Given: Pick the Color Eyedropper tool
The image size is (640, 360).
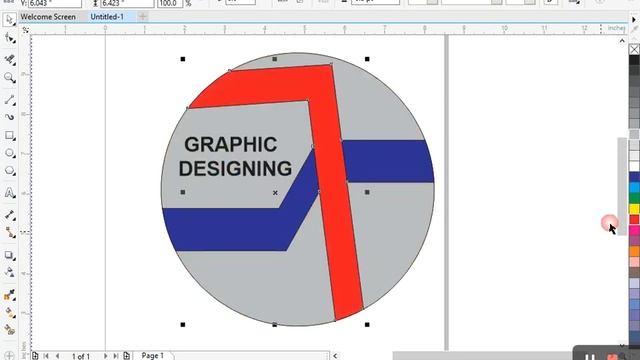Looking at the screenshot, I should 9,295.
